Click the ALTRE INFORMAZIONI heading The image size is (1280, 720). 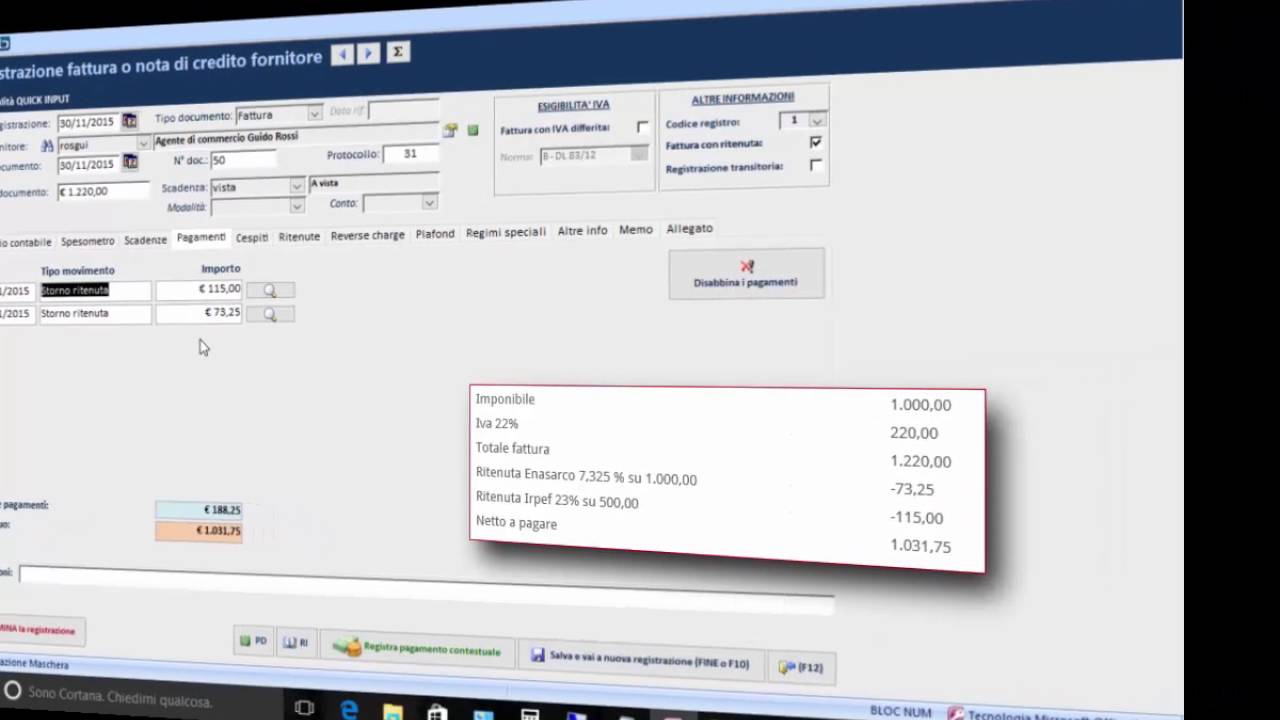pyautogui.click(x=743, y=98)
